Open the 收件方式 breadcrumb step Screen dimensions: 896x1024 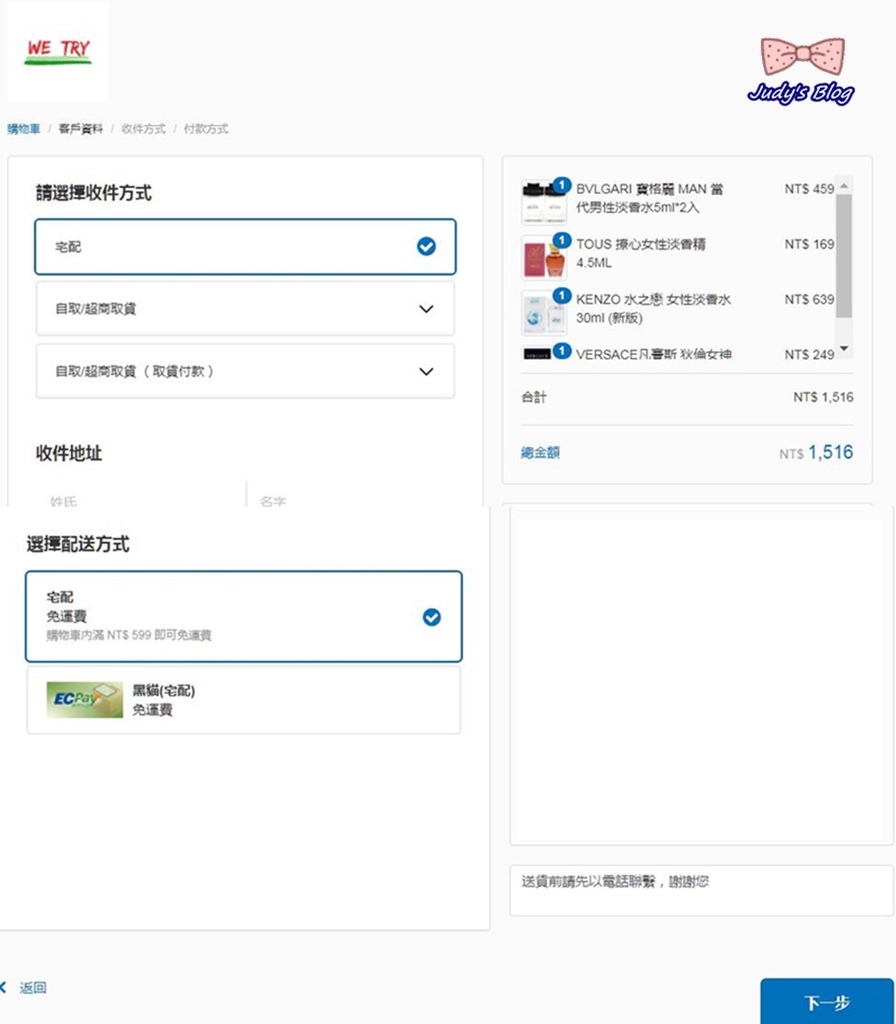[143, 129]
